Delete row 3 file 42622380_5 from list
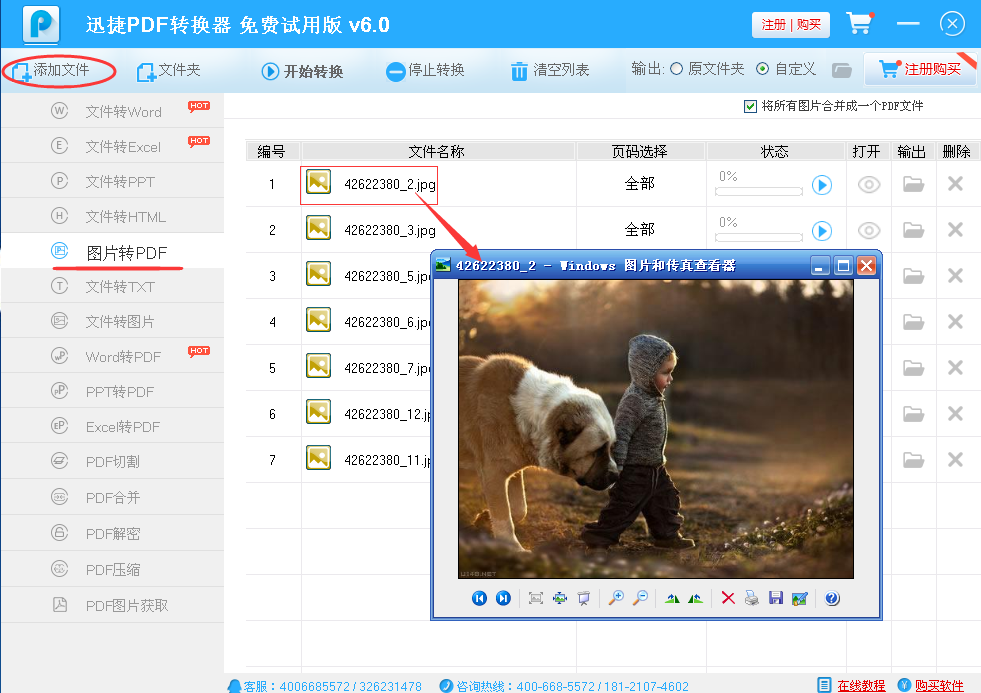Image resolution: width=981 pixels, height=693 pixels. tap(955, 276)
